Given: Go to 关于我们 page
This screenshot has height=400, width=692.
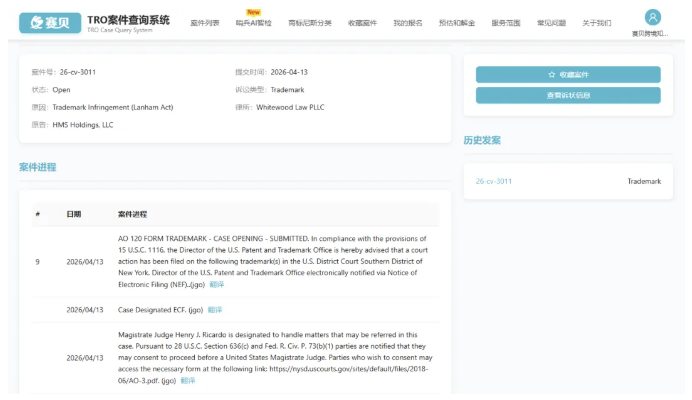Looking at the screenshot, I should tap(597, 22).
